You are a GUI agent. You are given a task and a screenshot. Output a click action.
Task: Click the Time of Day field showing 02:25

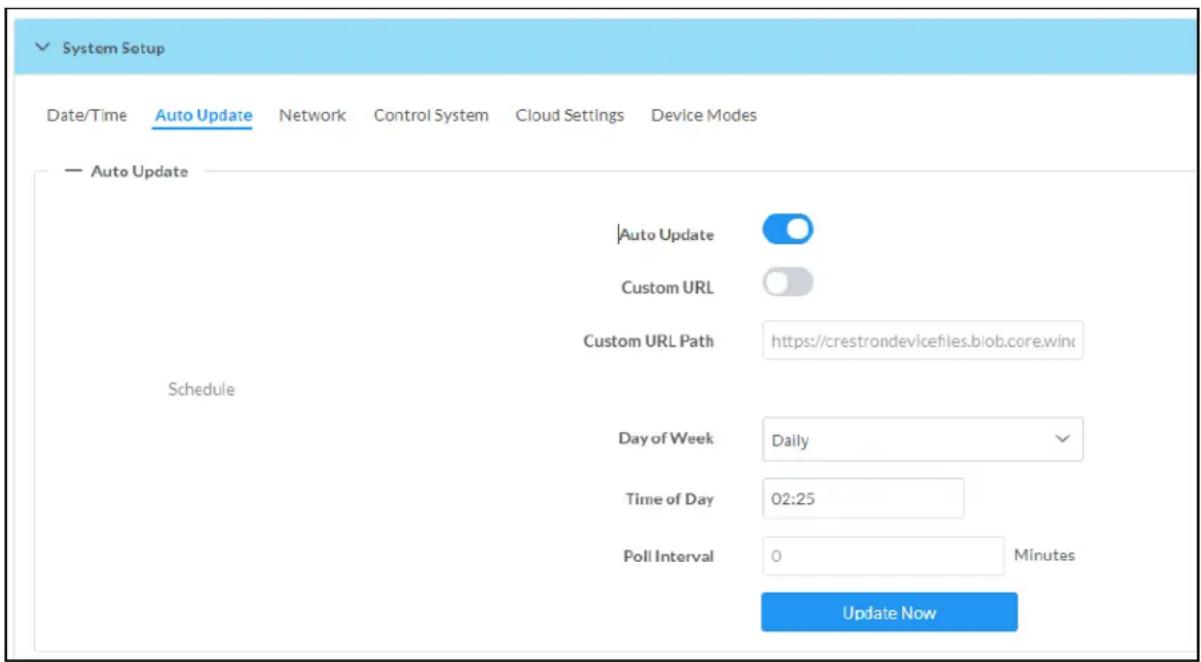coord(863,498)
